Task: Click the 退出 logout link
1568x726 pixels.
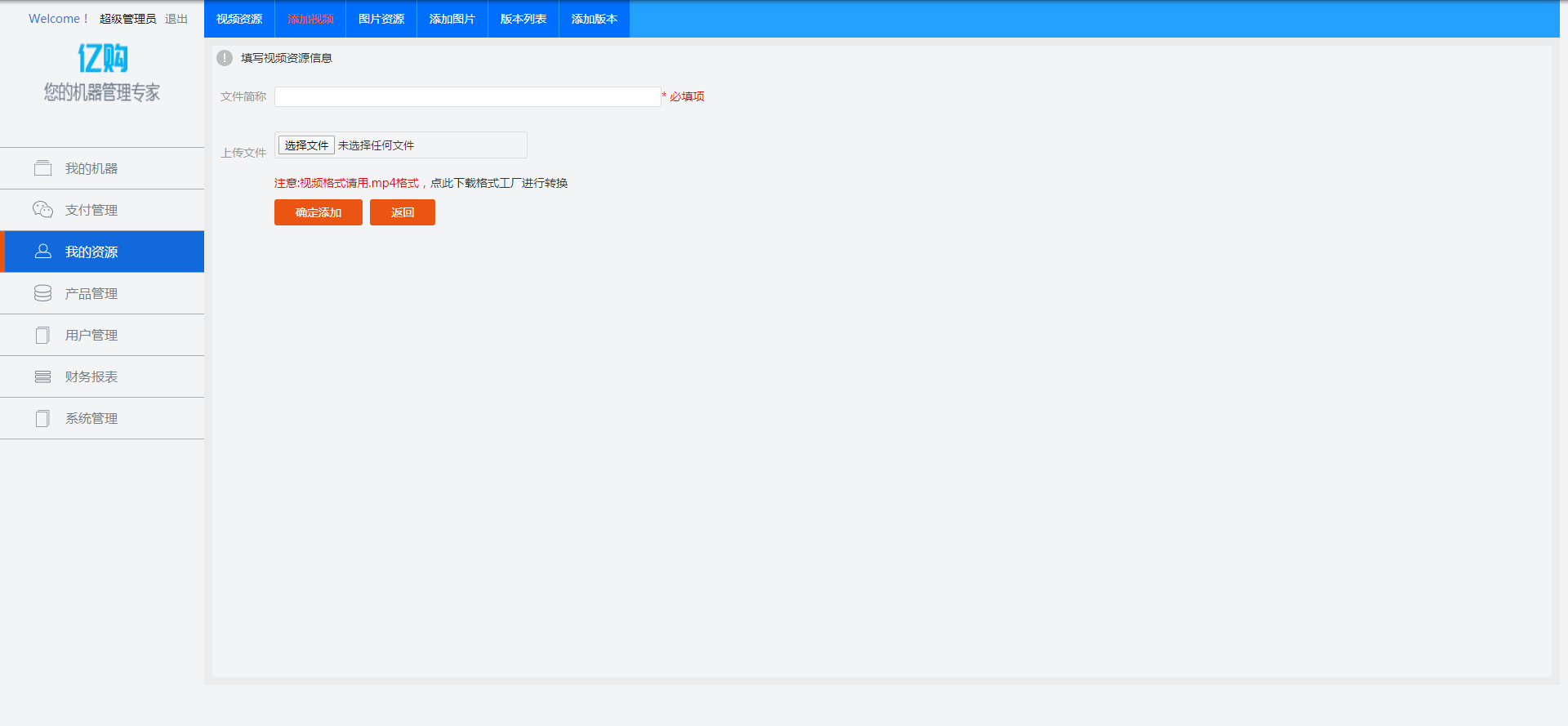Action: [176, 19]
